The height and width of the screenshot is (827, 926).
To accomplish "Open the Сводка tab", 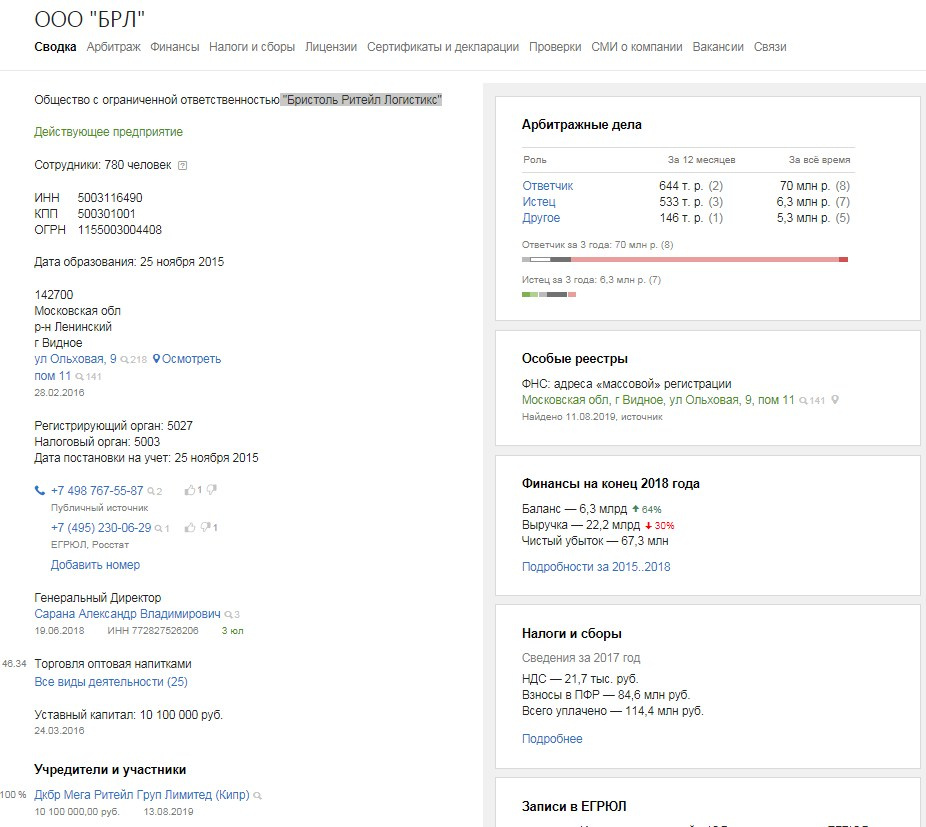I will click(x=55, y=47).
